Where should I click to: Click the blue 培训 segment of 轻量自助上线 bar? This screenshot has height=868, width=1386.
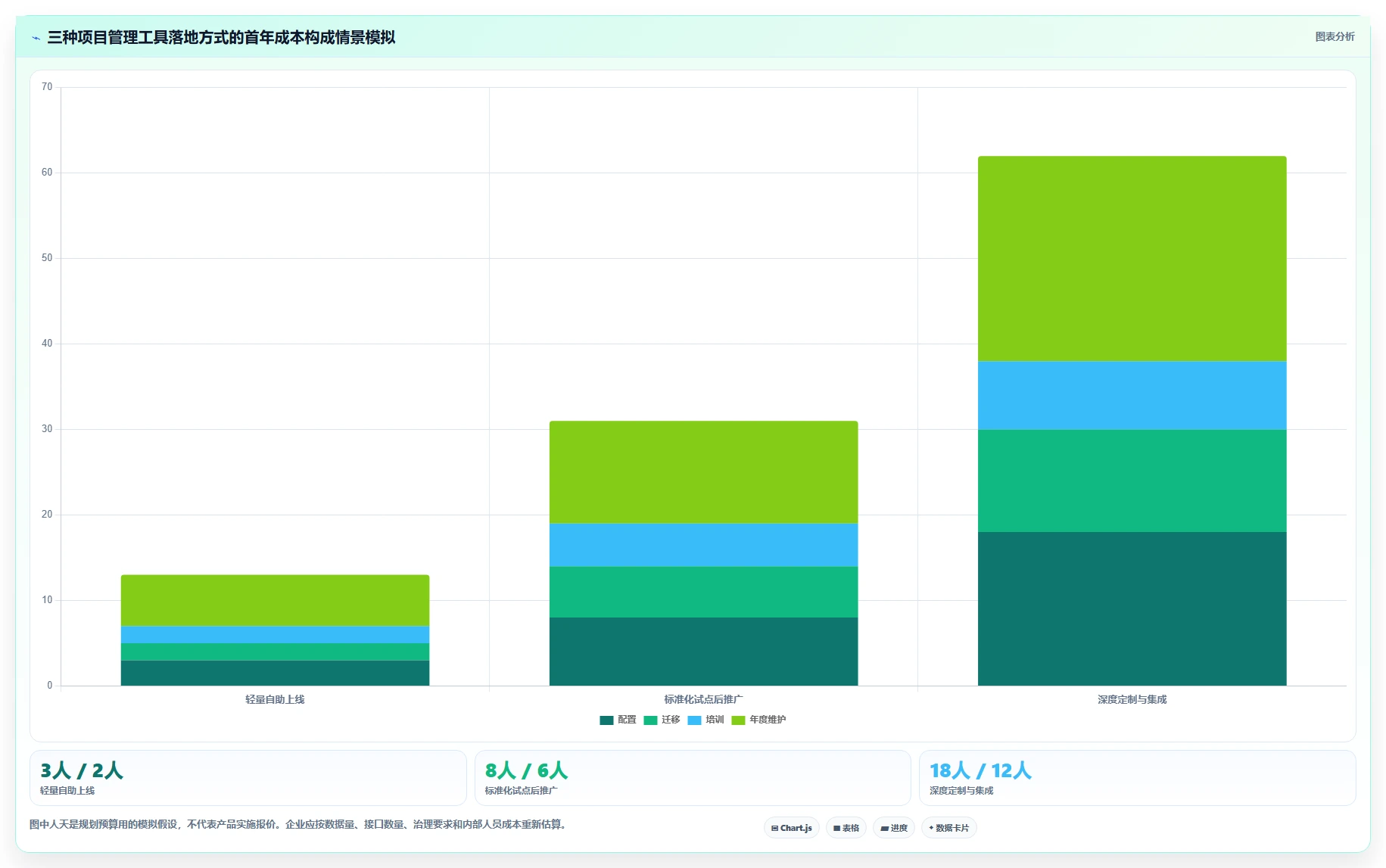coord(275,635)
